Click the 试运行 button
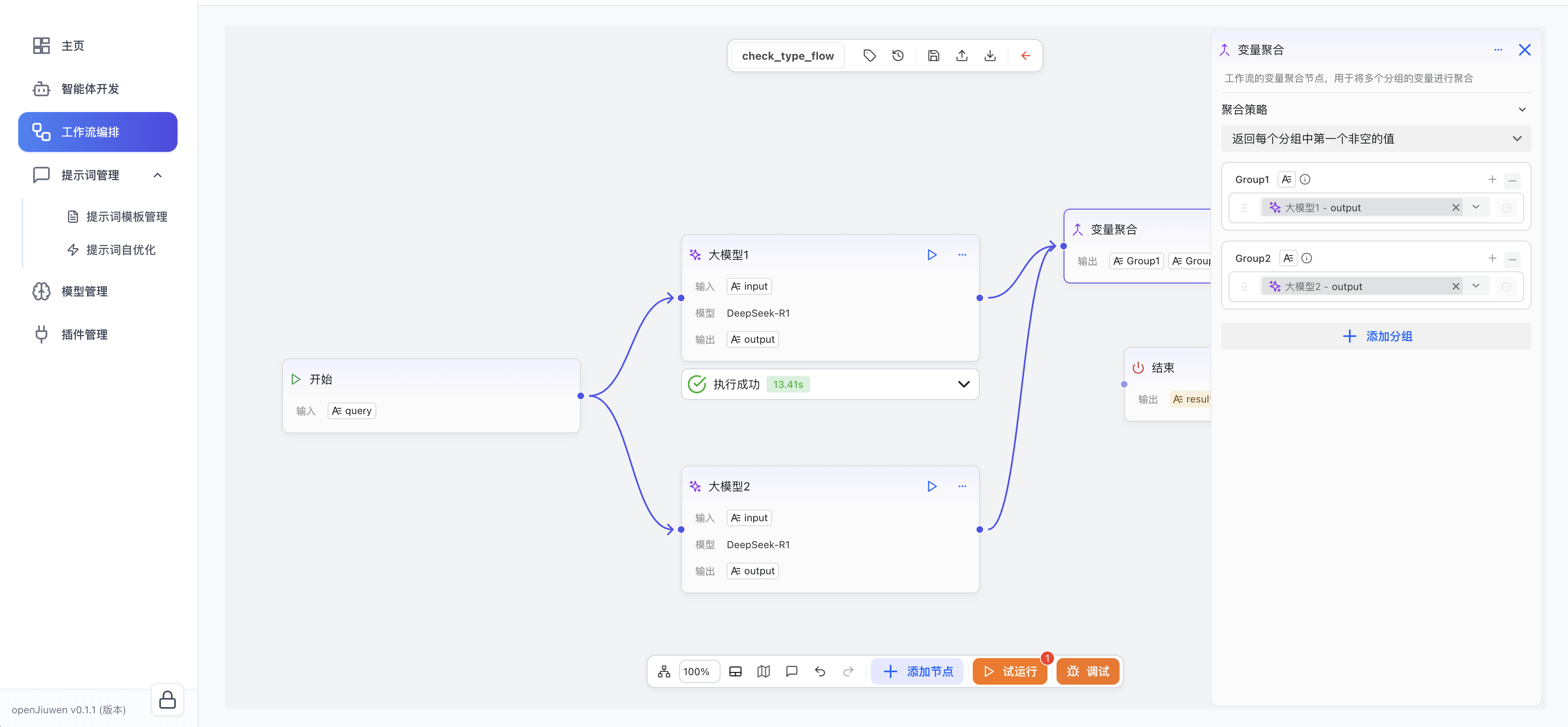The width and height of the screenshot is (1568, 727). tap(1010, 671)
